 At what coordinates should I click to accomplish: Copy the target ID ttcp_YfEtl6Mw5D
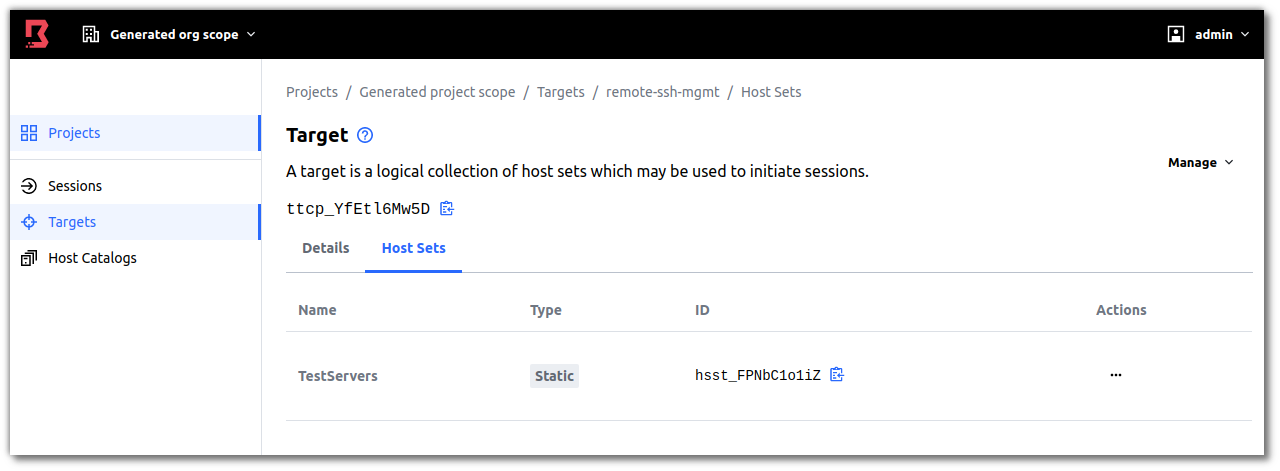click(x=447, y=209)
